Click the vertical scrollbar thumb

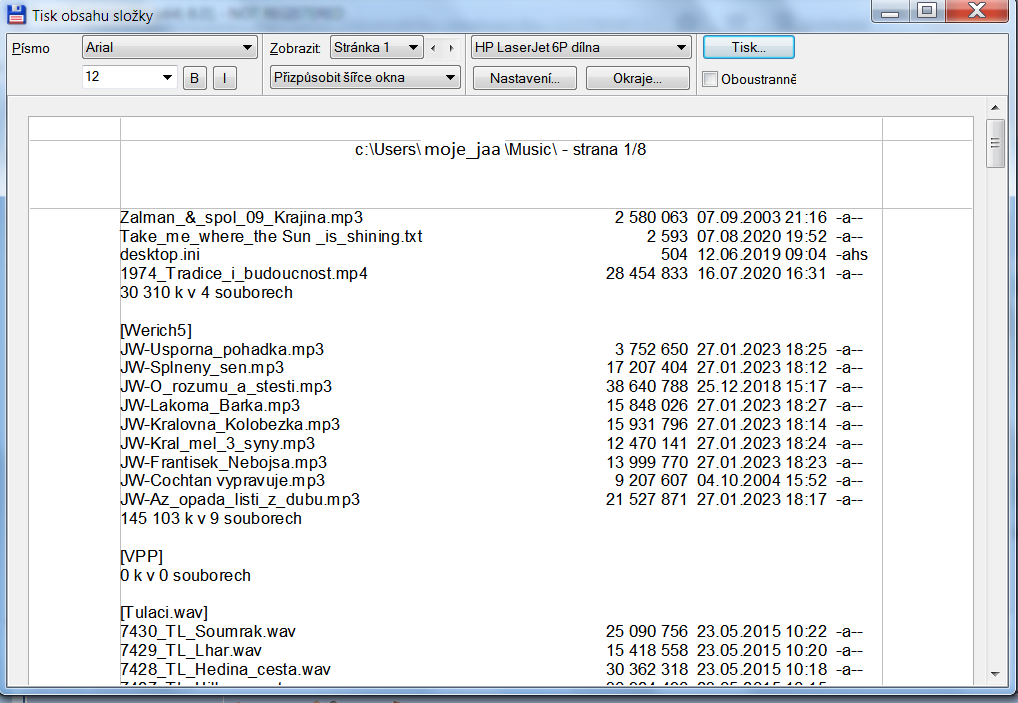click(x=994, y=142)
